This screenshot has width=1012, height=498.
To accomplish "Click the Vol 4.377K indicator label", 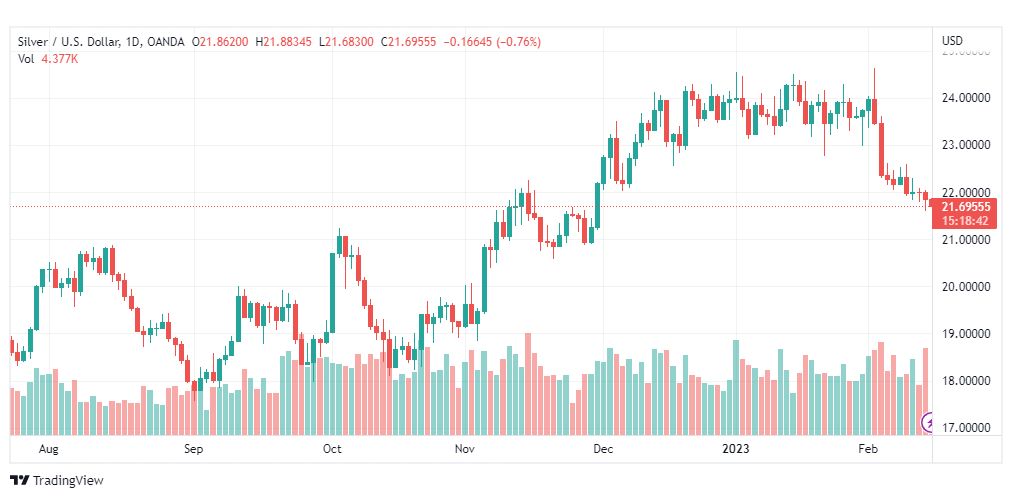I will point(48,58).
